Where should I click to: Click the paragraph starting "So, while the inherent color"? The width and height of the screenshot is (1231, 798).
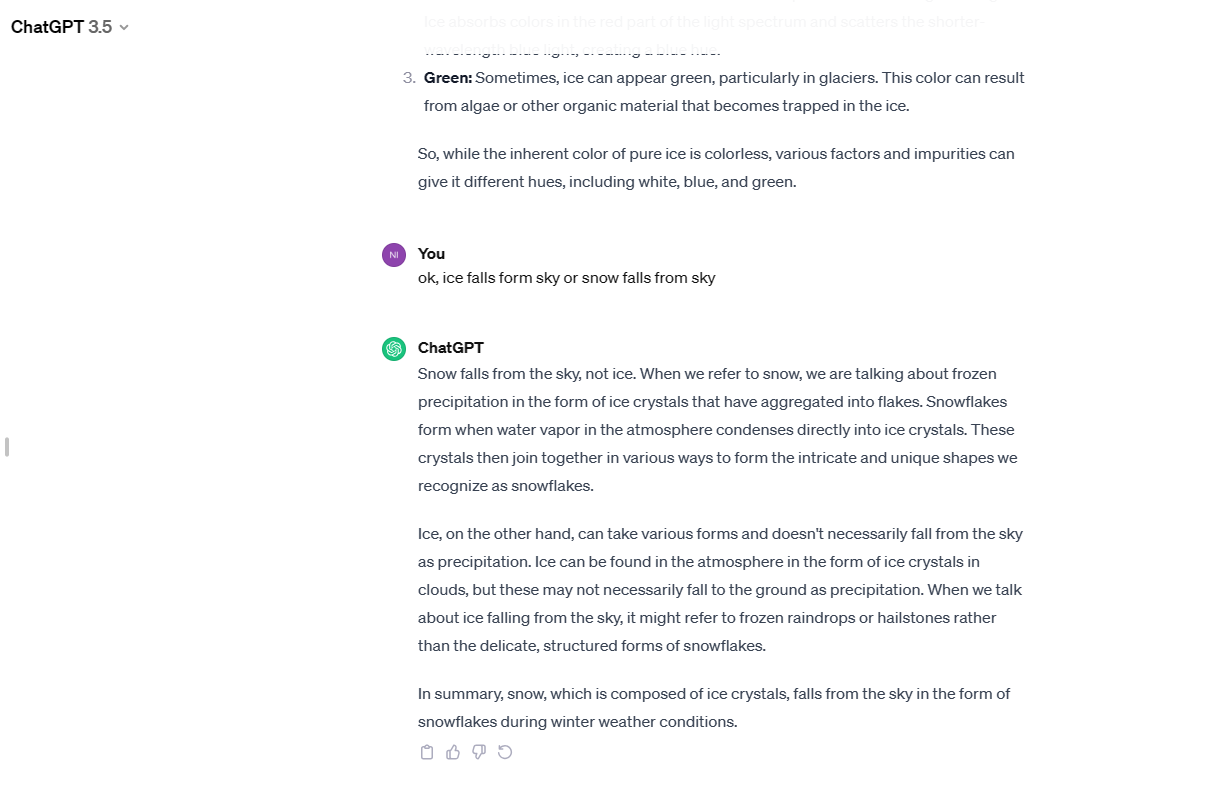click(x=716, y=168)
